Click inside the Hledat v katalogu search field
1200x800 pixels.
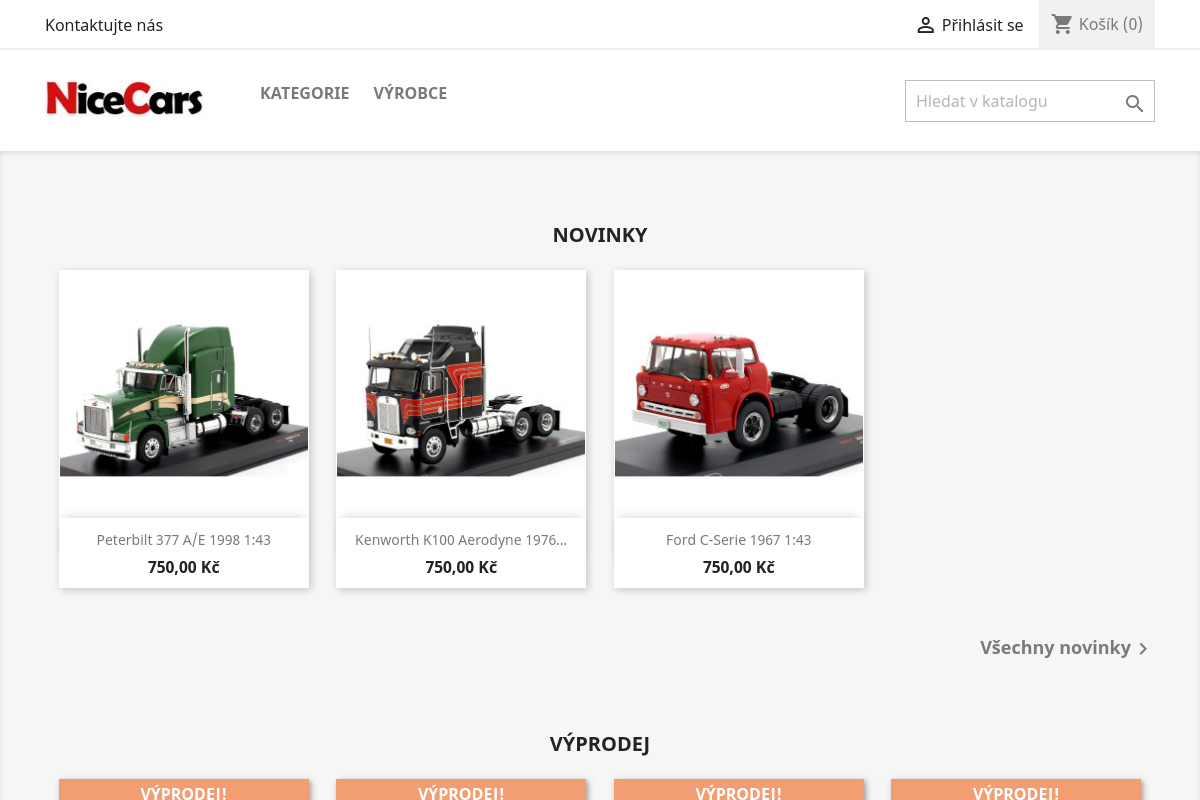(1010, 101)
